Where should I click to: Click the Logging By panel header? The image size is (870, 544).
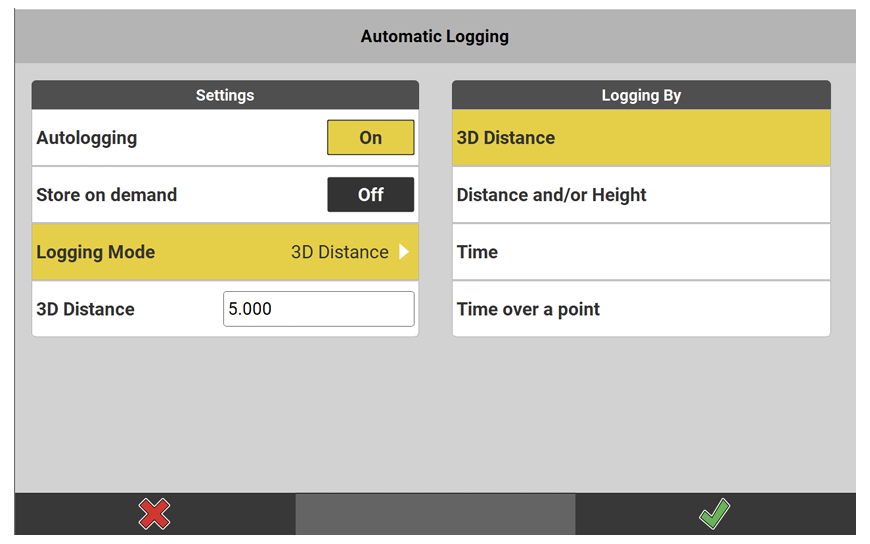[641, 95]
